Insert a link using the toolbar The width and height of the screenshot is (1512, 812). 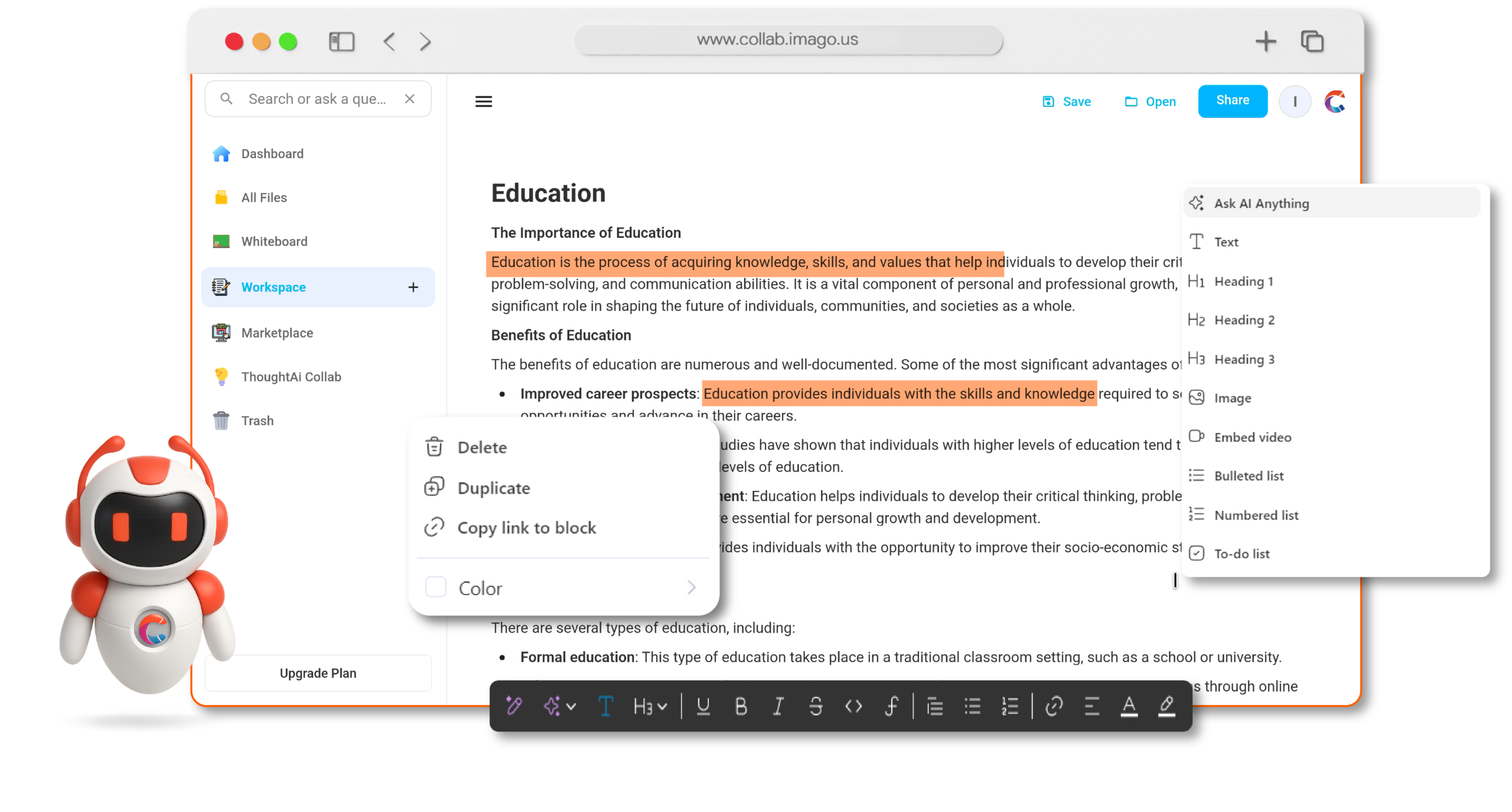[1054, 706]
